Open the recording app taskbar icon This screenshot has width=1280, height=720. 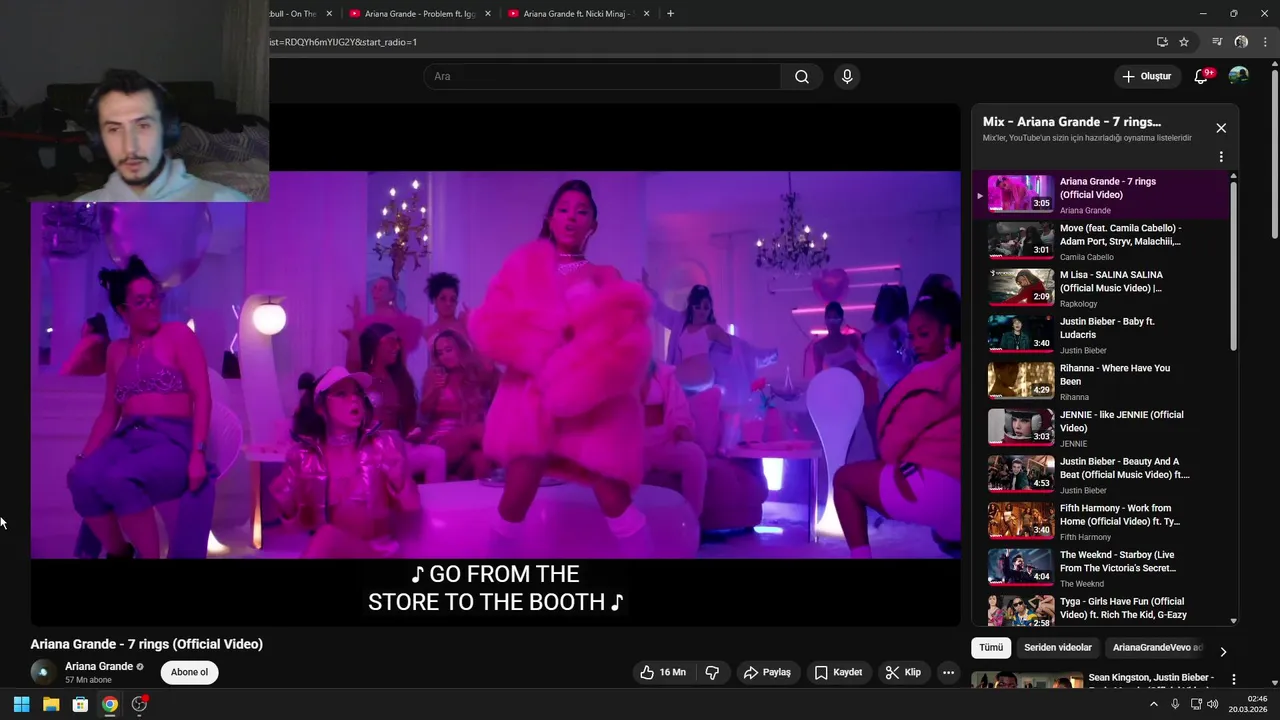140,704
